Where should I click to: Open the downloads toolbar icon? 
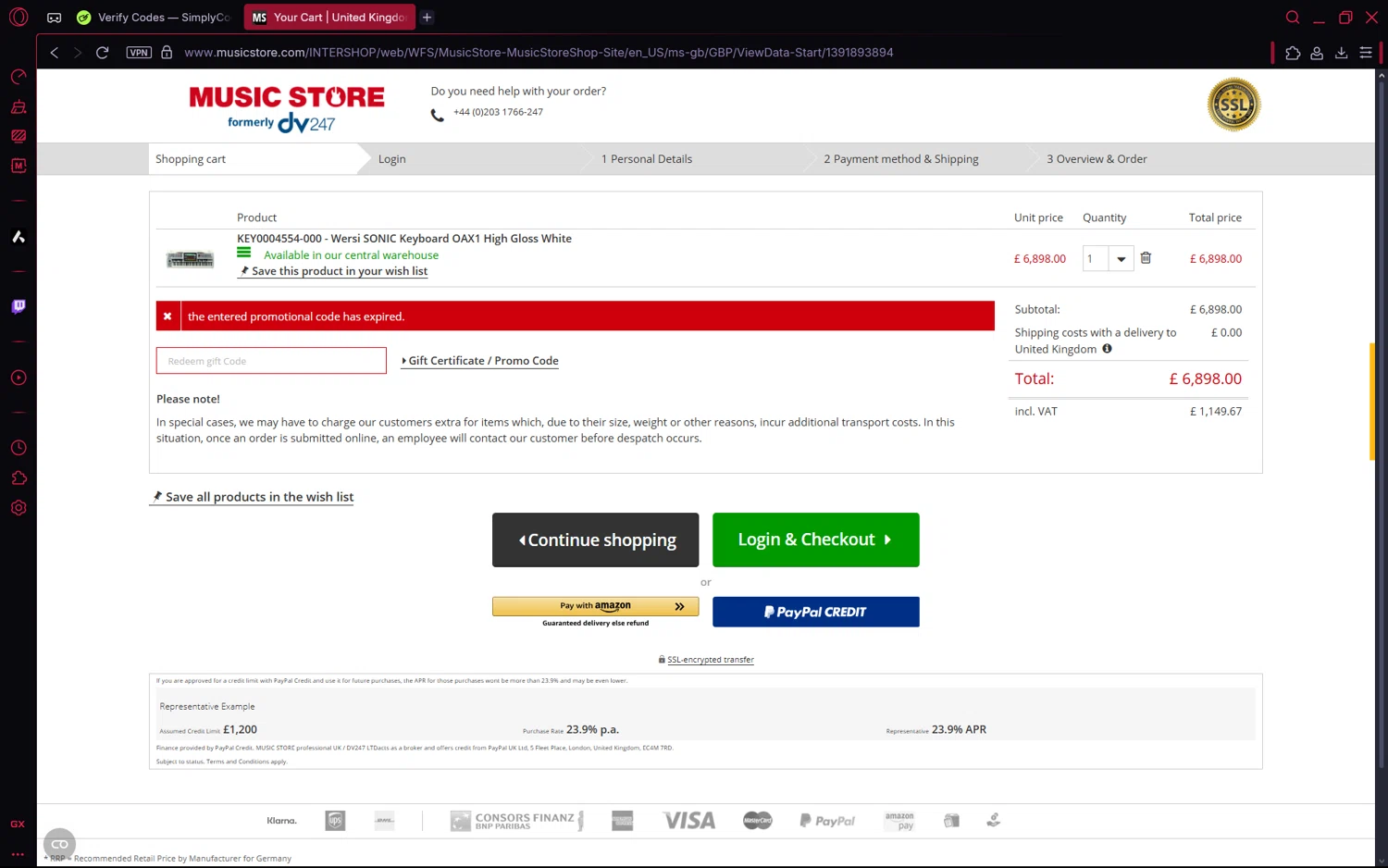[x=1341, y=53]
